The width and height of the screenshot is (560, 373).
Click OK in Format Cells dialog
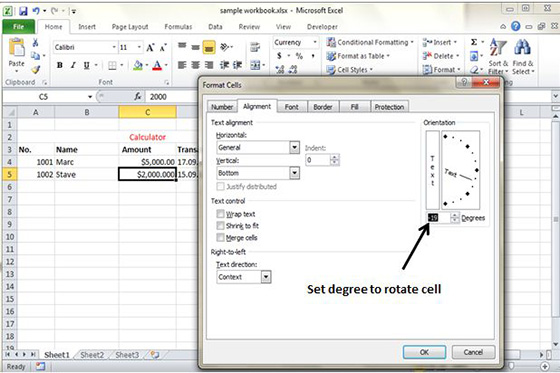pyautogui.click(x=424, y=352)
